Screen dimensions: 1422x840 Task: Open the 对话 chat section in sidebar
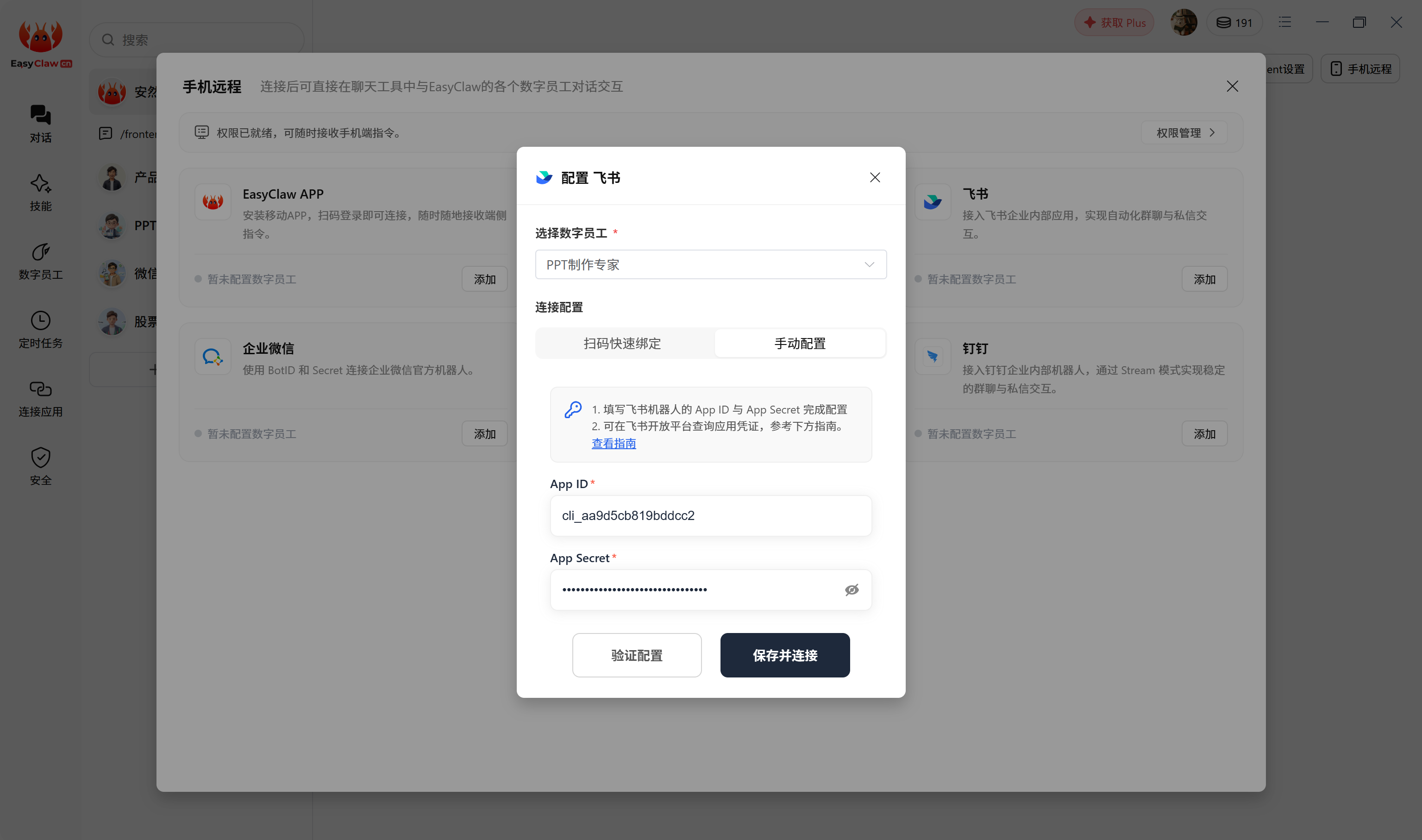click(40, 124)
